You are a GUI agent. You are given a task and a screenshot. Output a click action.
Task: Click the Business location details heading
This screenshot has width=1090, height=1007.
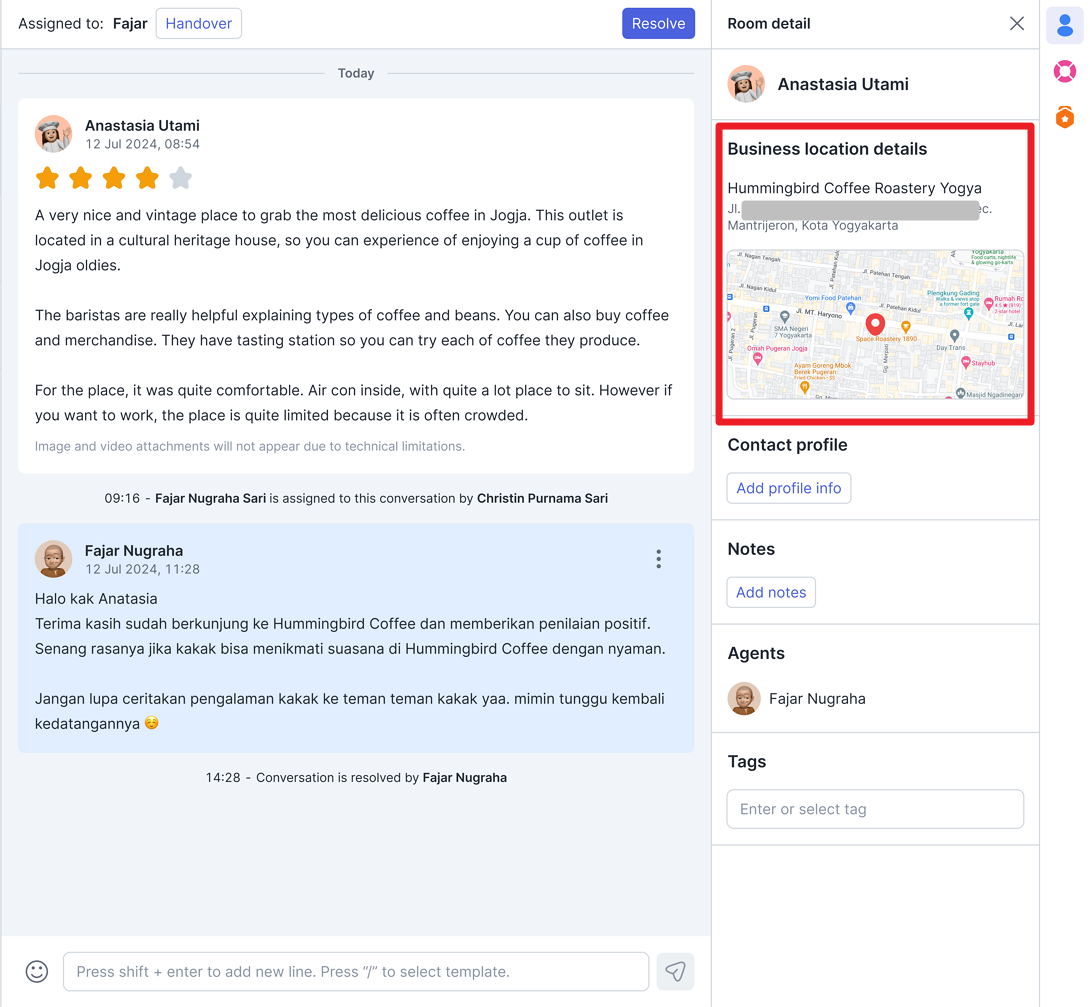tap(827, 149)
